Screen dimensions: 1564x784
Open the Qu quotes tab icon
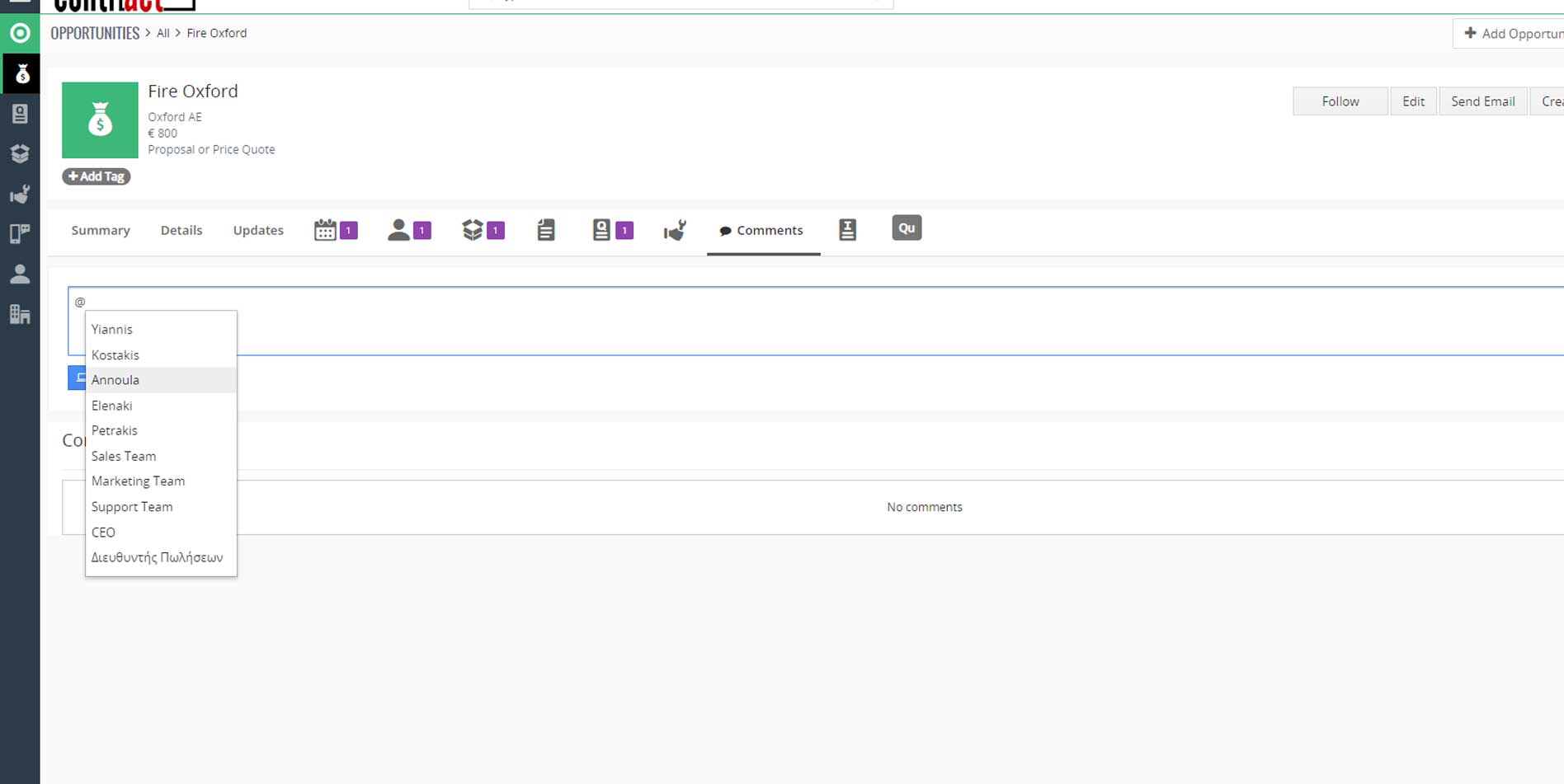pyautogui.click(x=906, y=228)
